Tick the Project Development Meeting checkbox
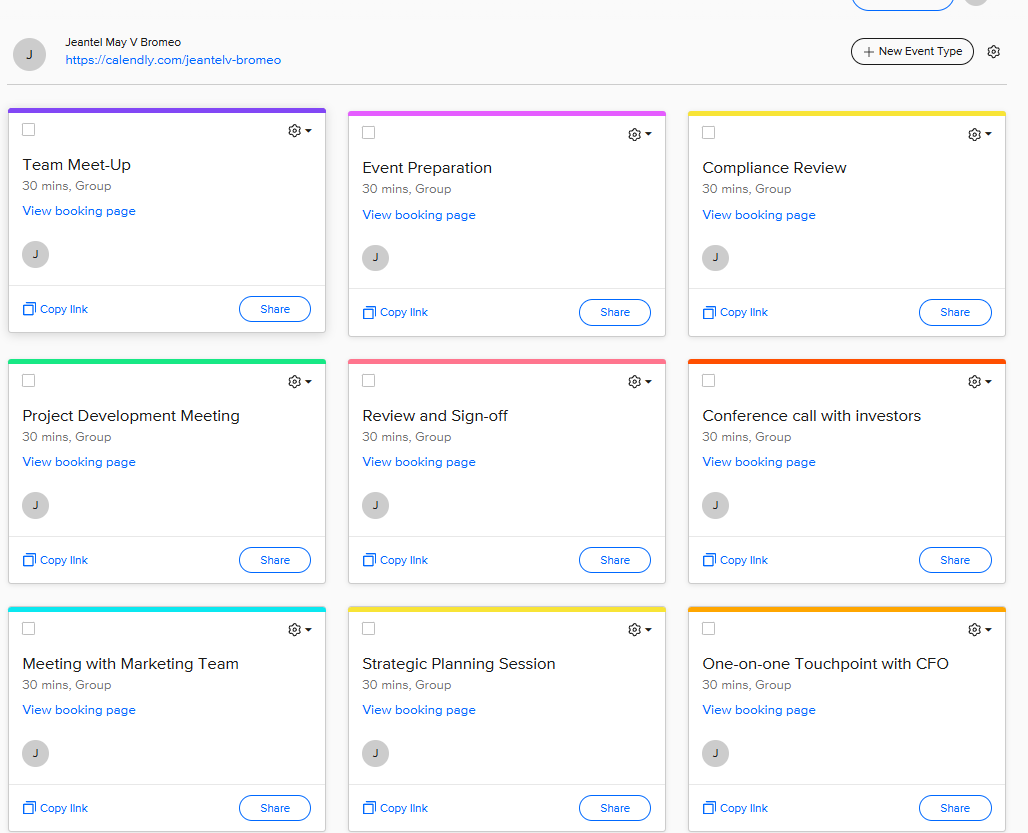The image size is (1028, 833). click(x=29, y=380)
